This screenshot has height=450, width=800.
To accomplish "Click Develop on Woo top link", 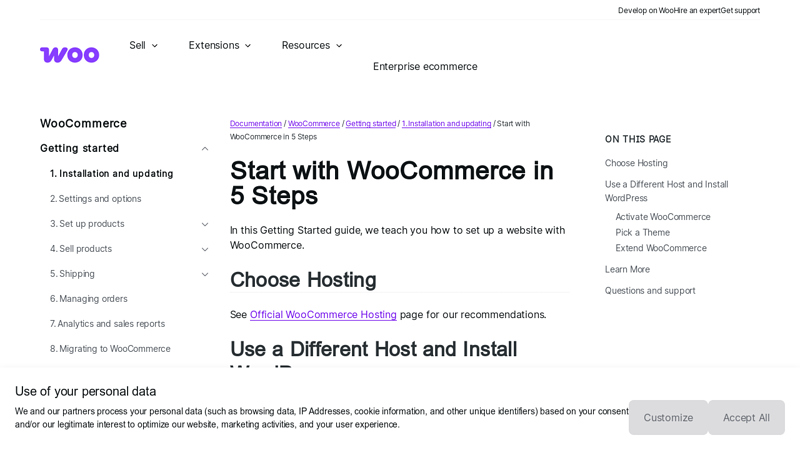I will [645, 10].
